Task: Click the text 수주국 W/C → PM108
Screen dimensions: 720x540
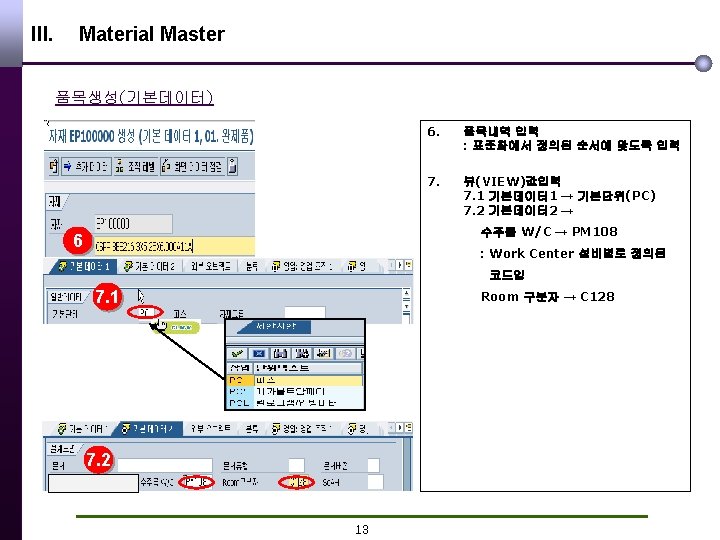Action: coord(549,231)
